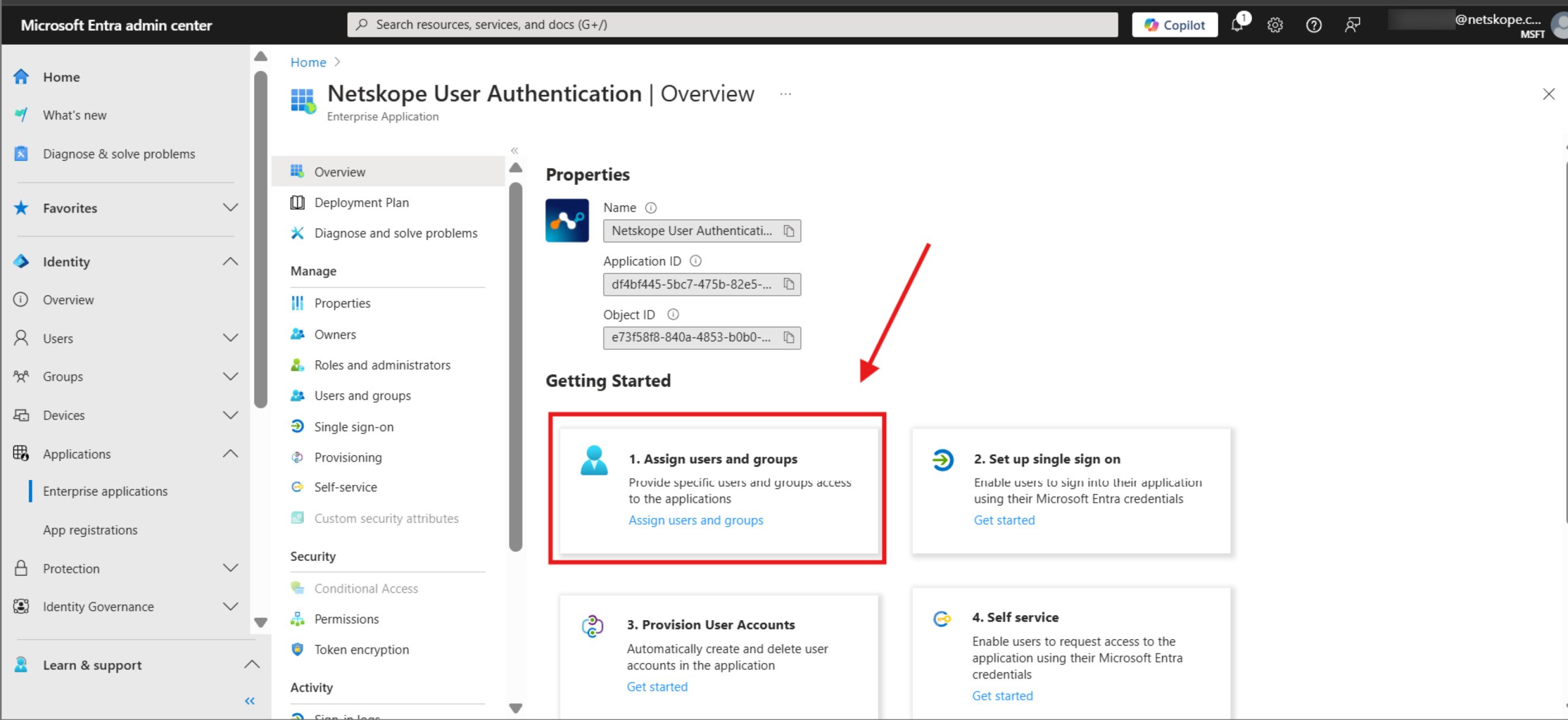Open Copilot from the top bar
This screenshot has height=720, width=1568.
click(x=1174, y=24)
